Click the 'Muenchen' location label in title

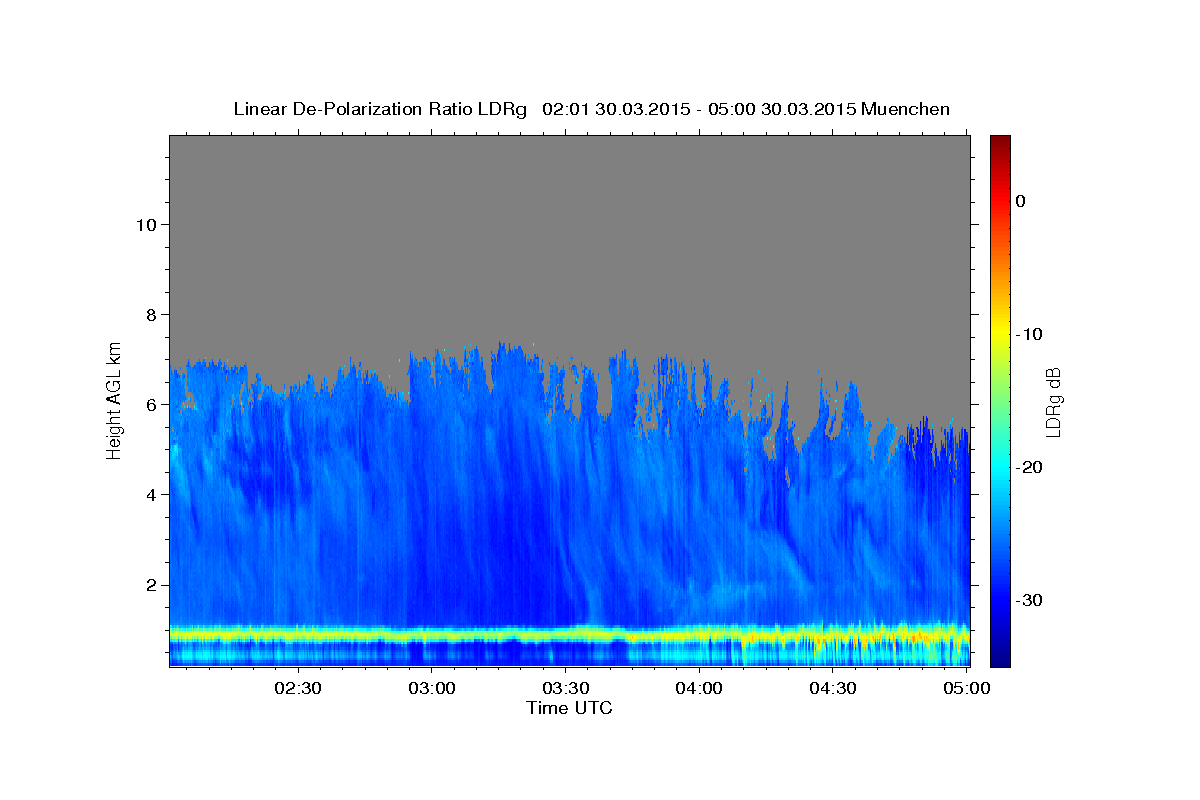click(907, 109)
